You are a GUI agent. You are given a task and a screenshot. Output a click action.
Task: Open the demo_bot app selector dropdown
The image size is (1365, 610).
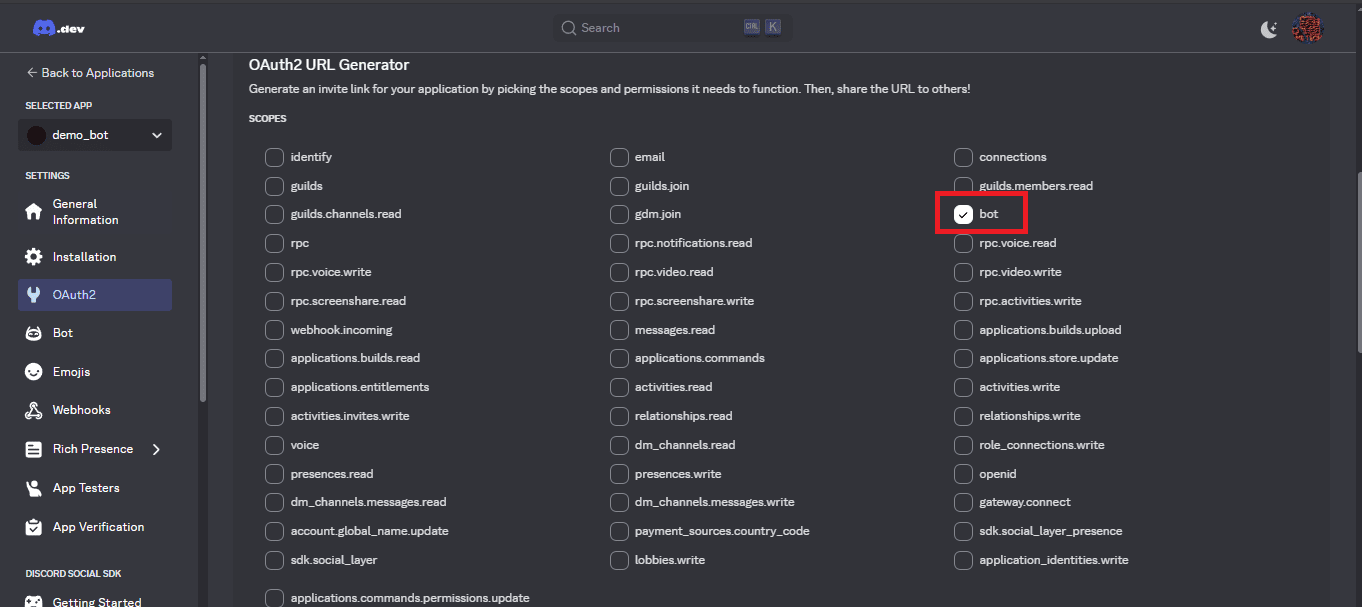[x=95, y=135]
